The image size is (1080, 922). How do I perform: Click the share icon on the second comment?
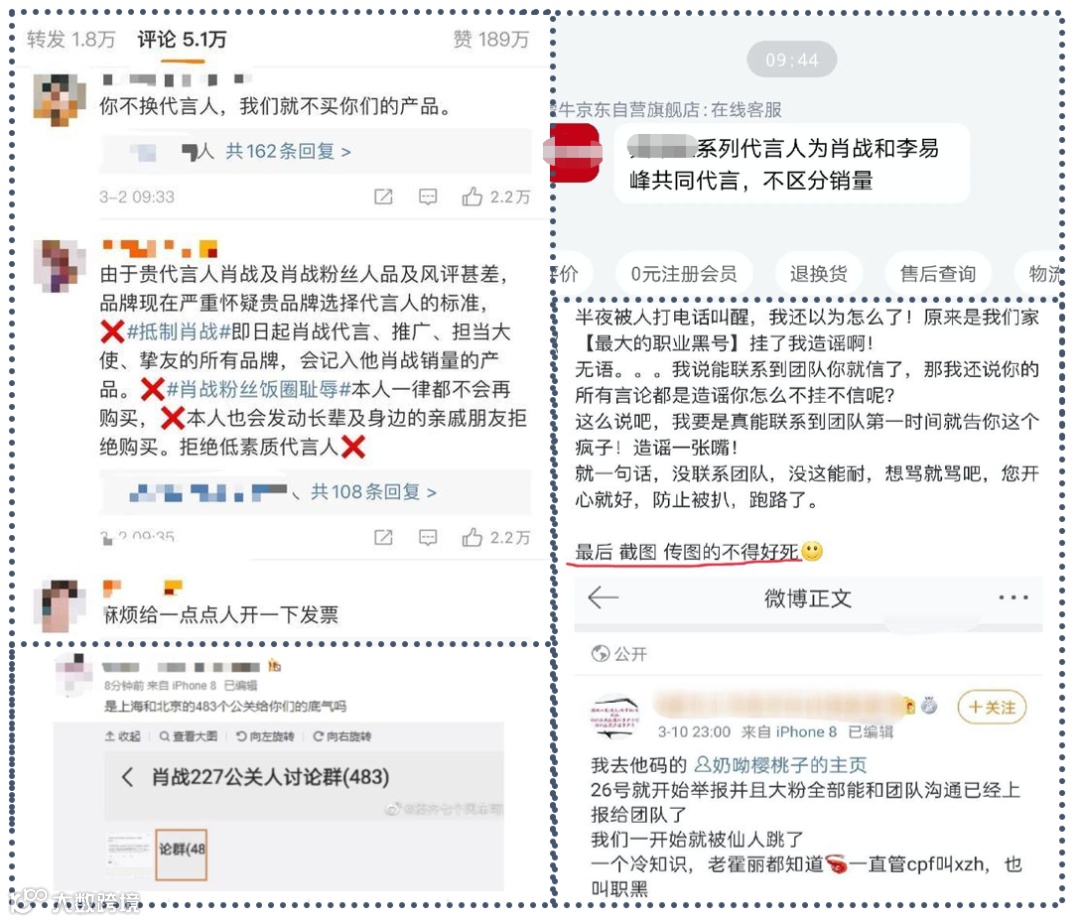384,537
